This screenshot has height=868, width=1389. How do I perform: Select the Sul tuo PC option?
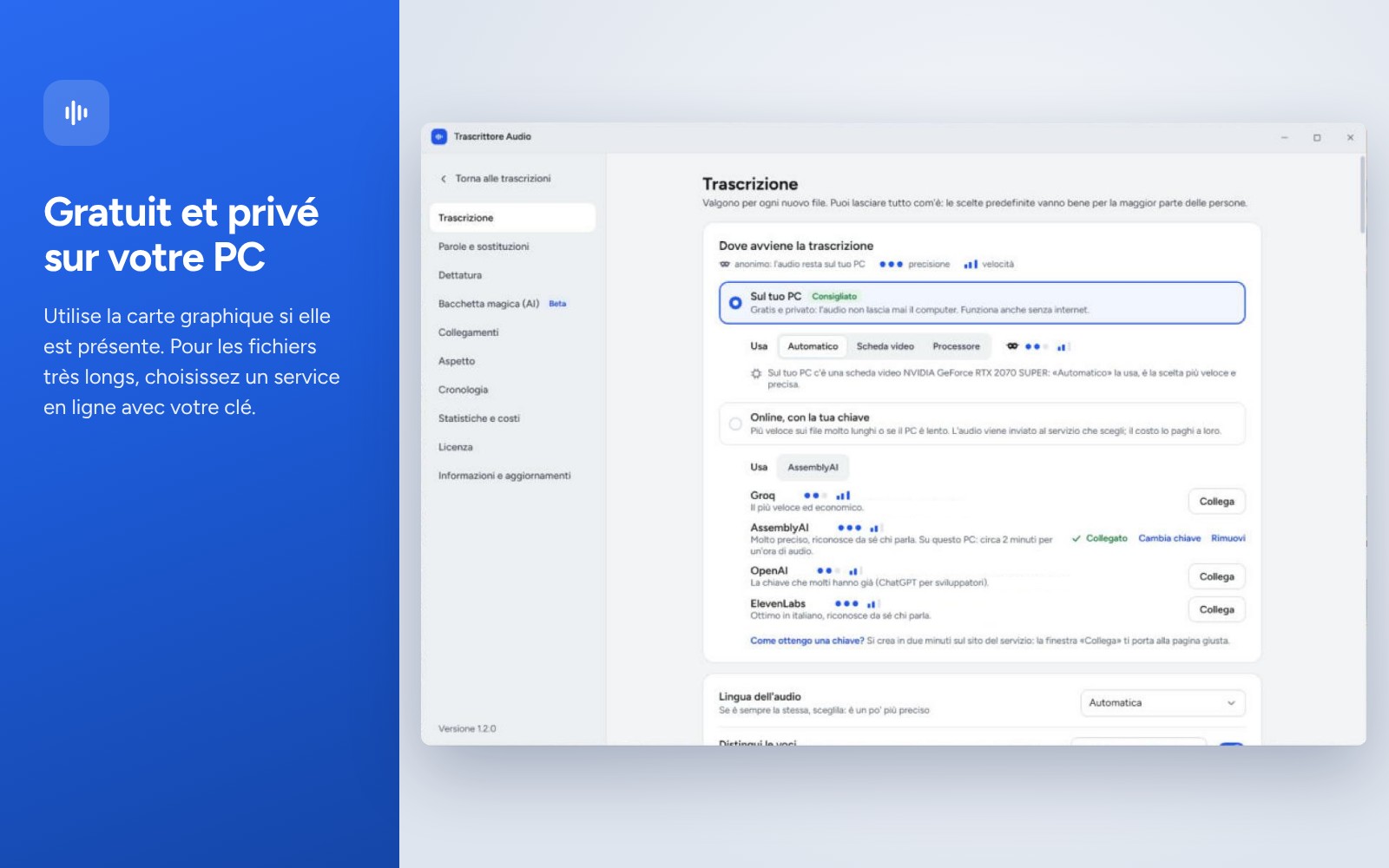point(982,303)
